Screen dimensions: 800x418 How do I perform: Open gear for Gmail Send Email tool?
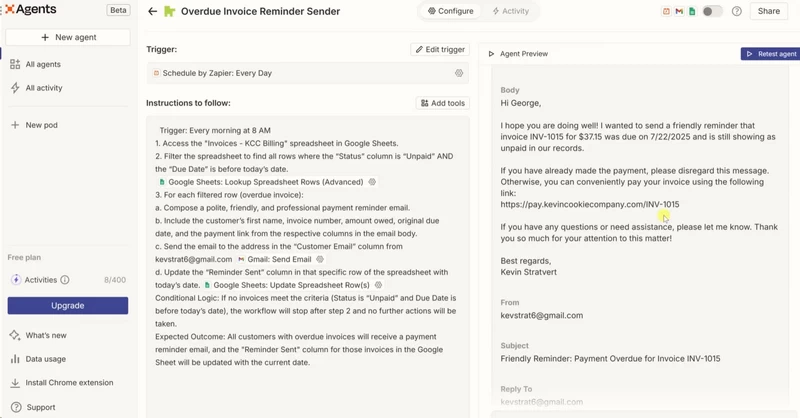pos(320,259)
